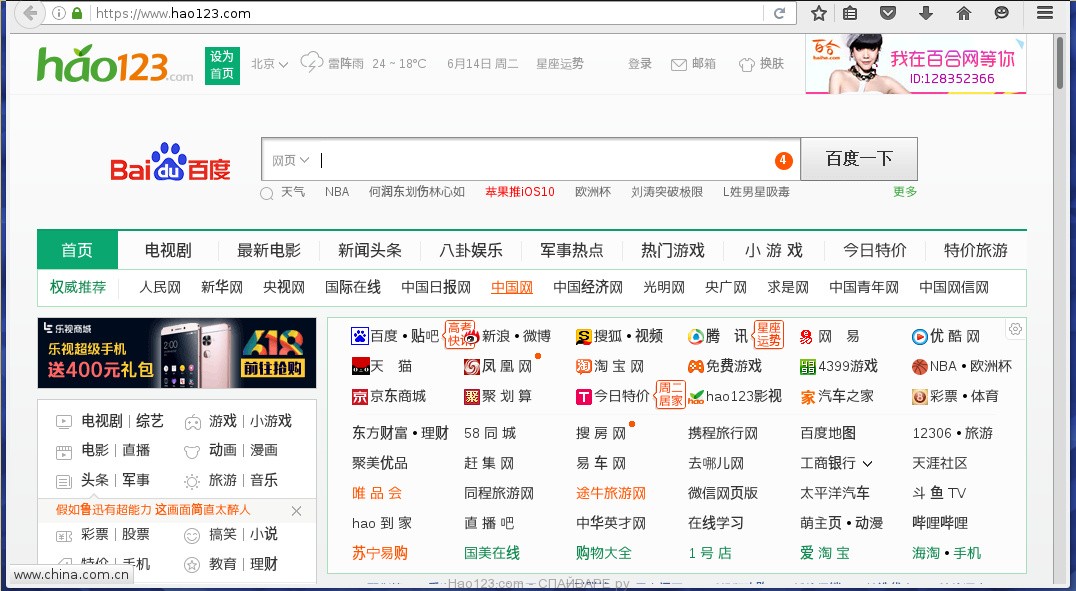Open the 苹果推iOS10 hot search
This screenshot has height=591, width=1076.
point(519,192)
